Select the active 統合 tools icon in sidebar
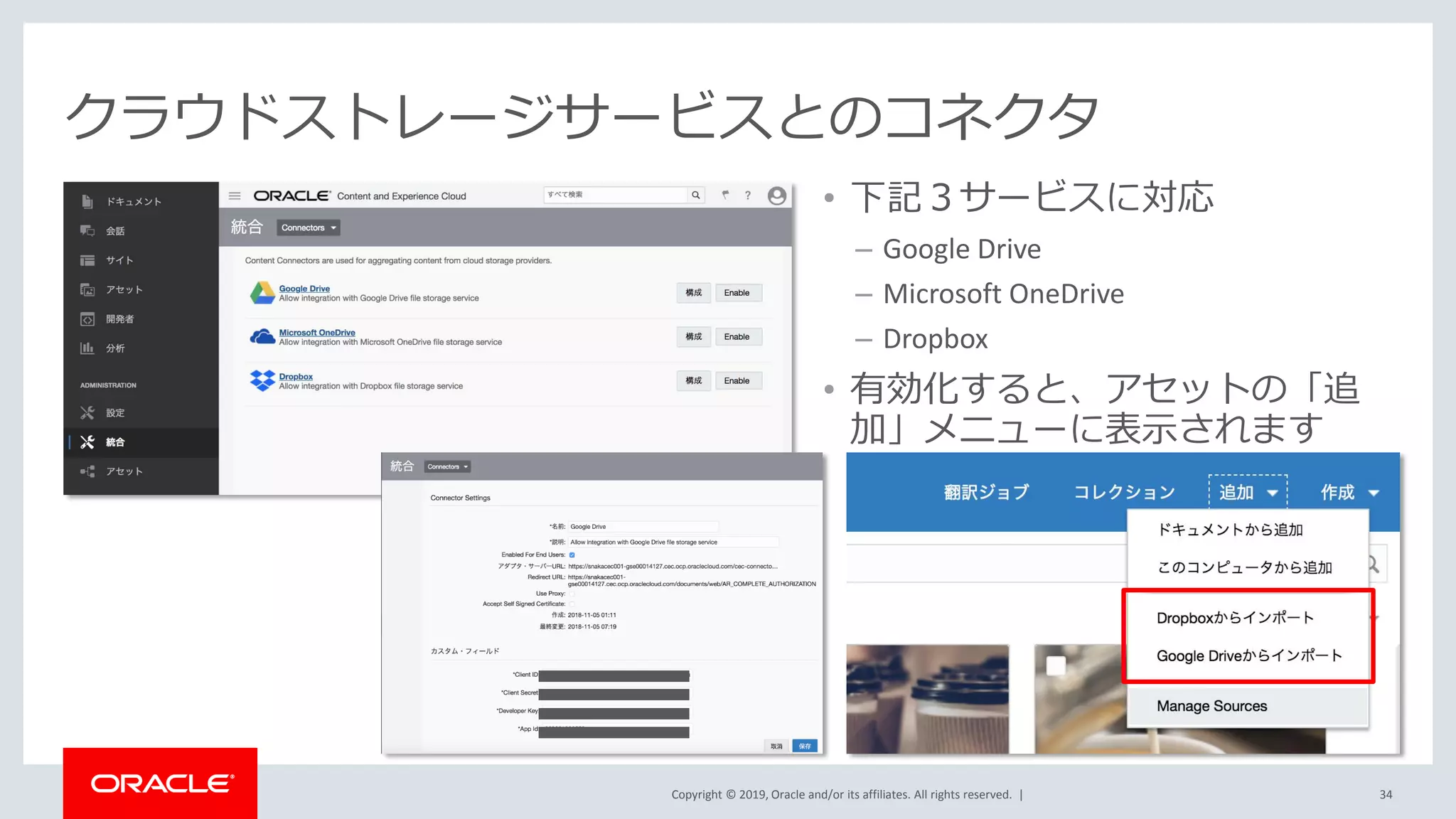This screenshot has height=819, width=1456. pos(87,442)
